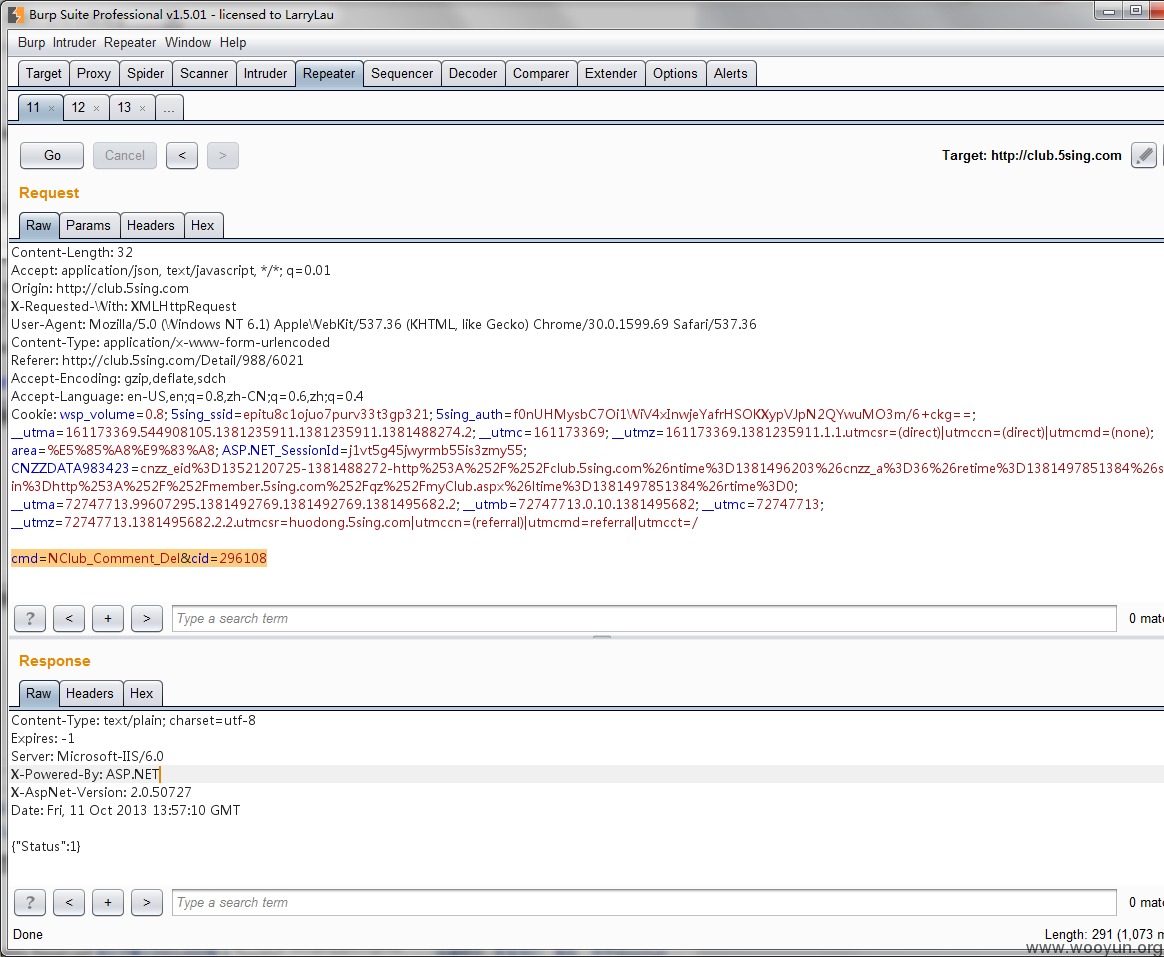Open the Intruder menu in menu bar

pyautogui.click(x=74, y=42)
